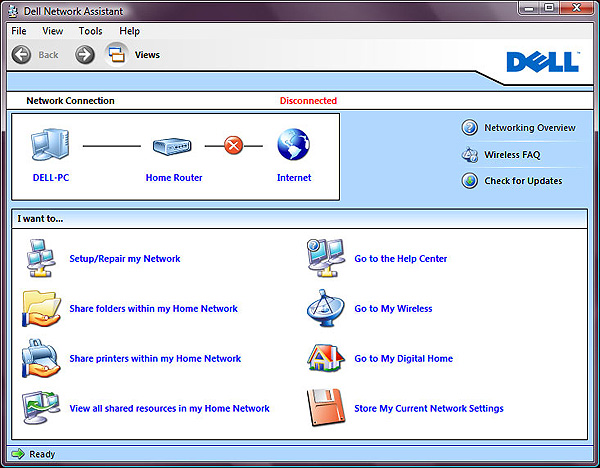Click the DELL-PC computer icon
This screenshot has width=600, height=468.
click(x=50, y=145)
